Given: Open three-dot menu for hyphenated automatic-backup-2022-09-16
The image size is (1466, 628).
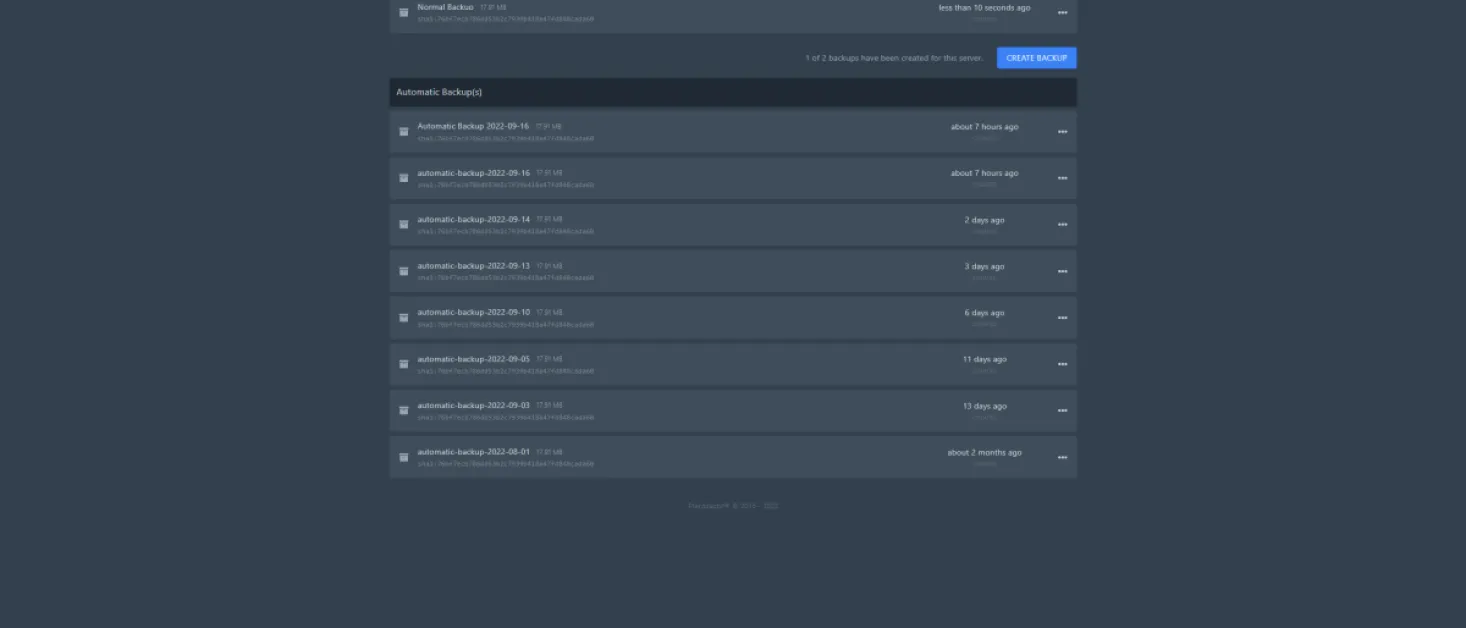Looking at the screenshot, I should (1062, 178).
